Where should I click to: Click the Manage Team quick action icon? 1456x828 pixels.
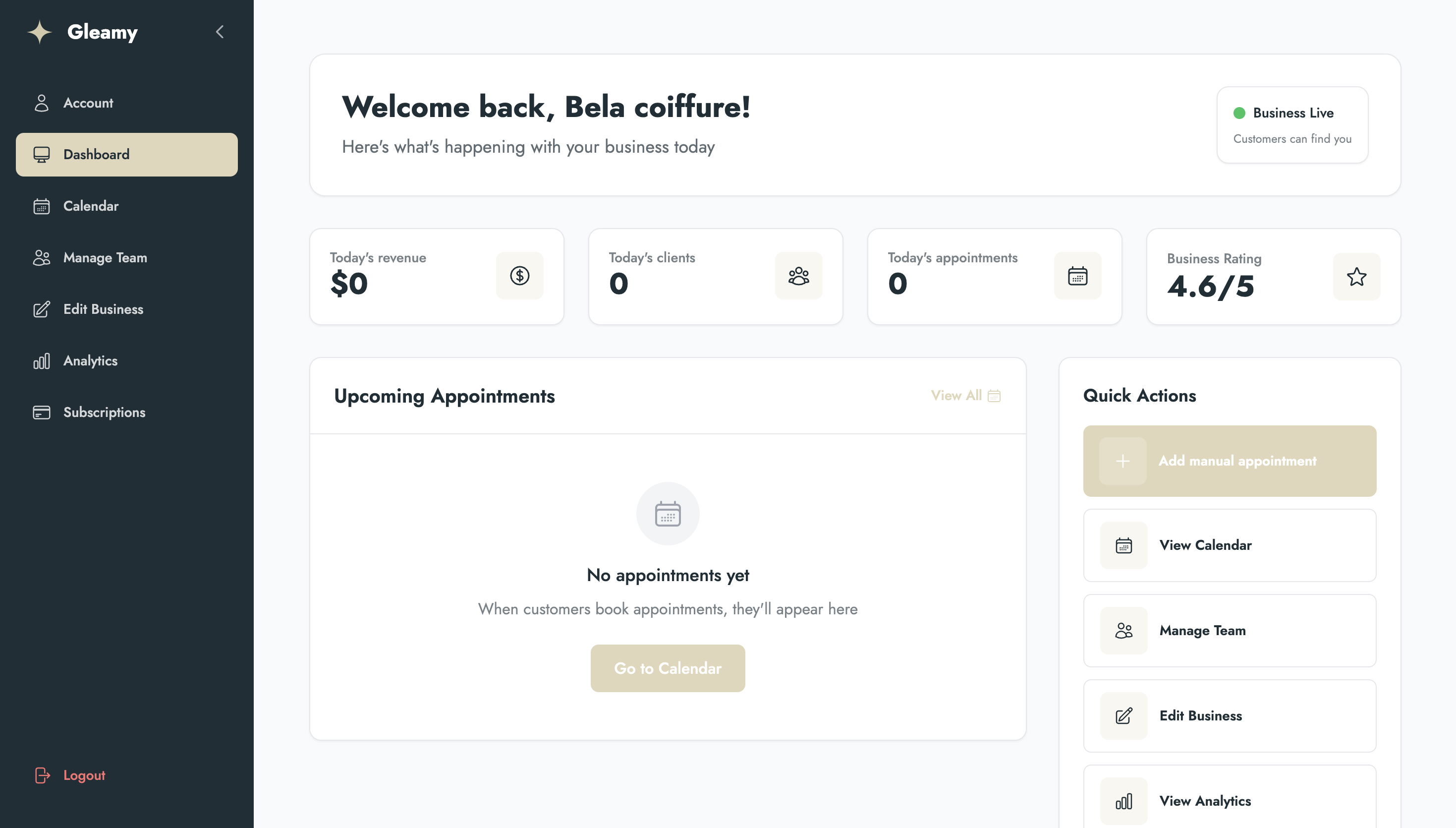pos(1123,631)
